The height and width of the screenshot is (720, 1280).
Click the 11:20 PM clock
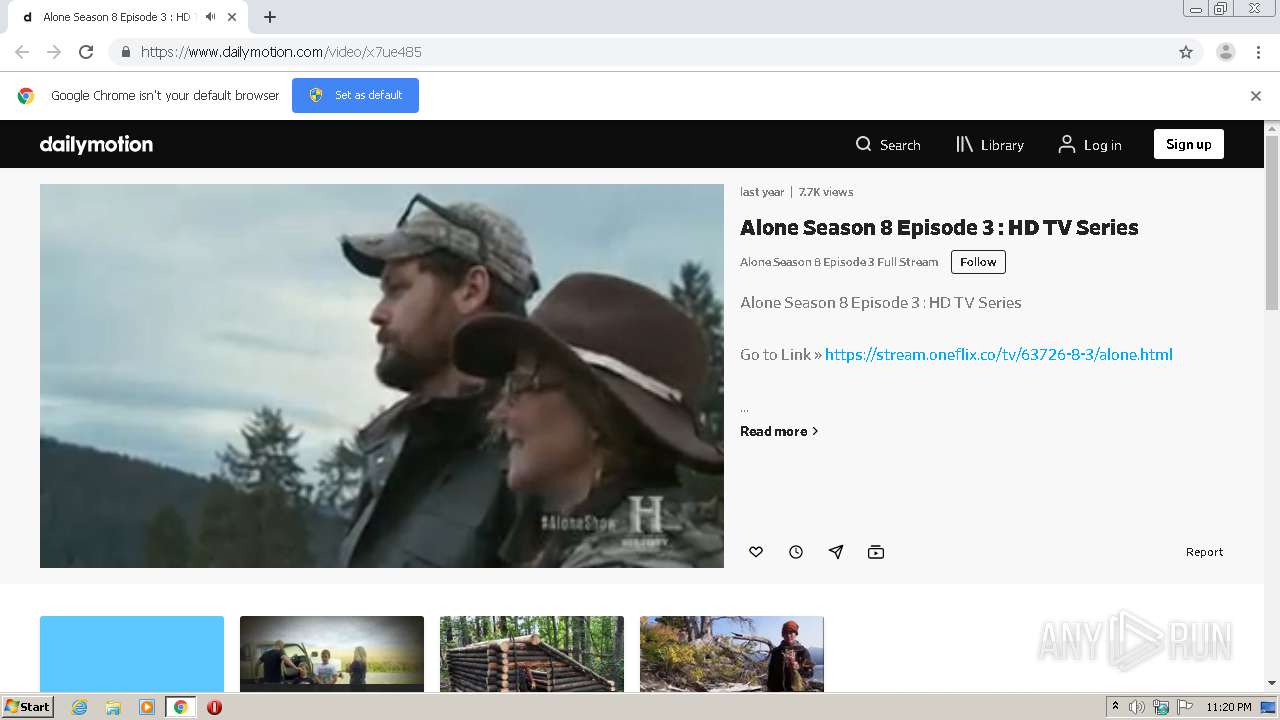[1229, 707]
